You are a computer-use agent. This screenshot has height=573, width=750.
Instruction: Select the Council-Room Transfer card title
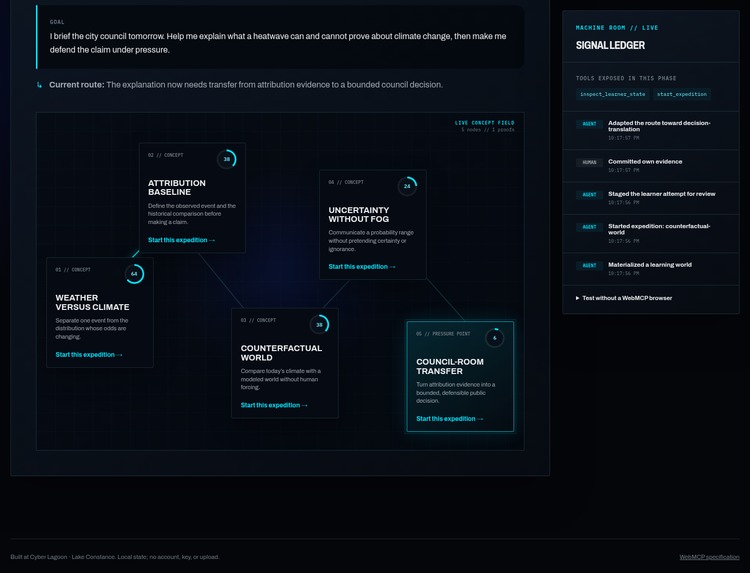(x=450, y=366)
